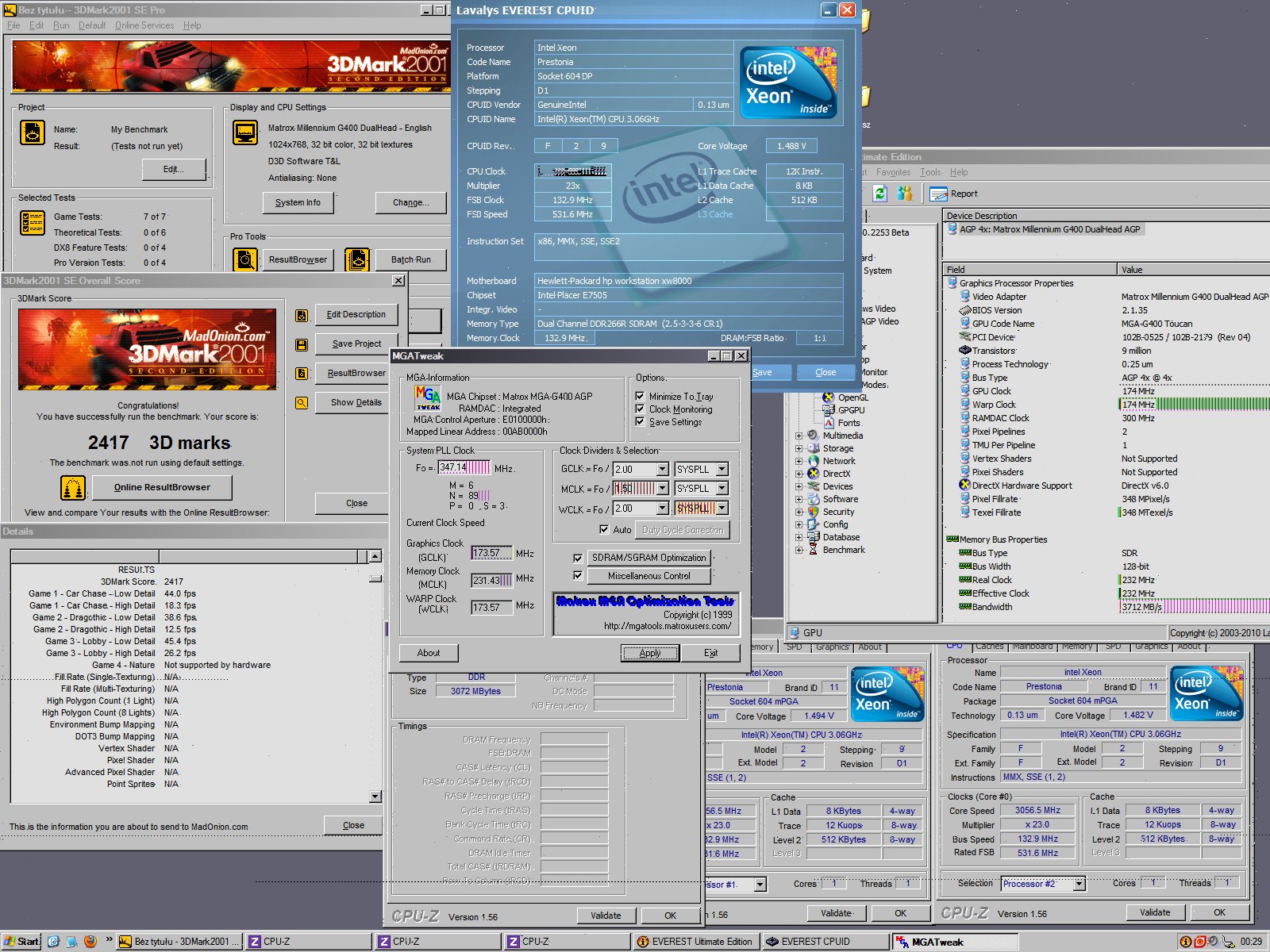The image size is (1270, 952).
Task: Open the Online Services menu in 3DMark2001
Action: pyautogui.click(x=144, y=25)
